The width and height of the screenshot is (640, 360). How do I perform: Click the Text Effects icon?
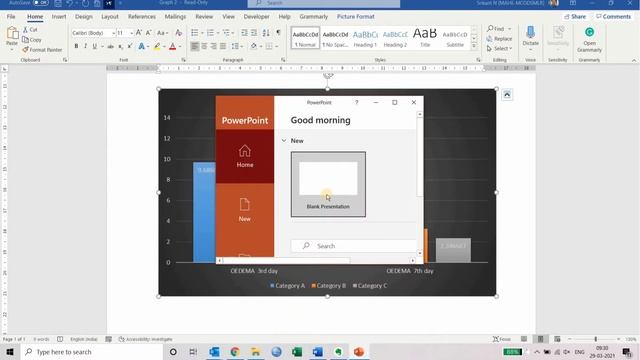(141, 47)
